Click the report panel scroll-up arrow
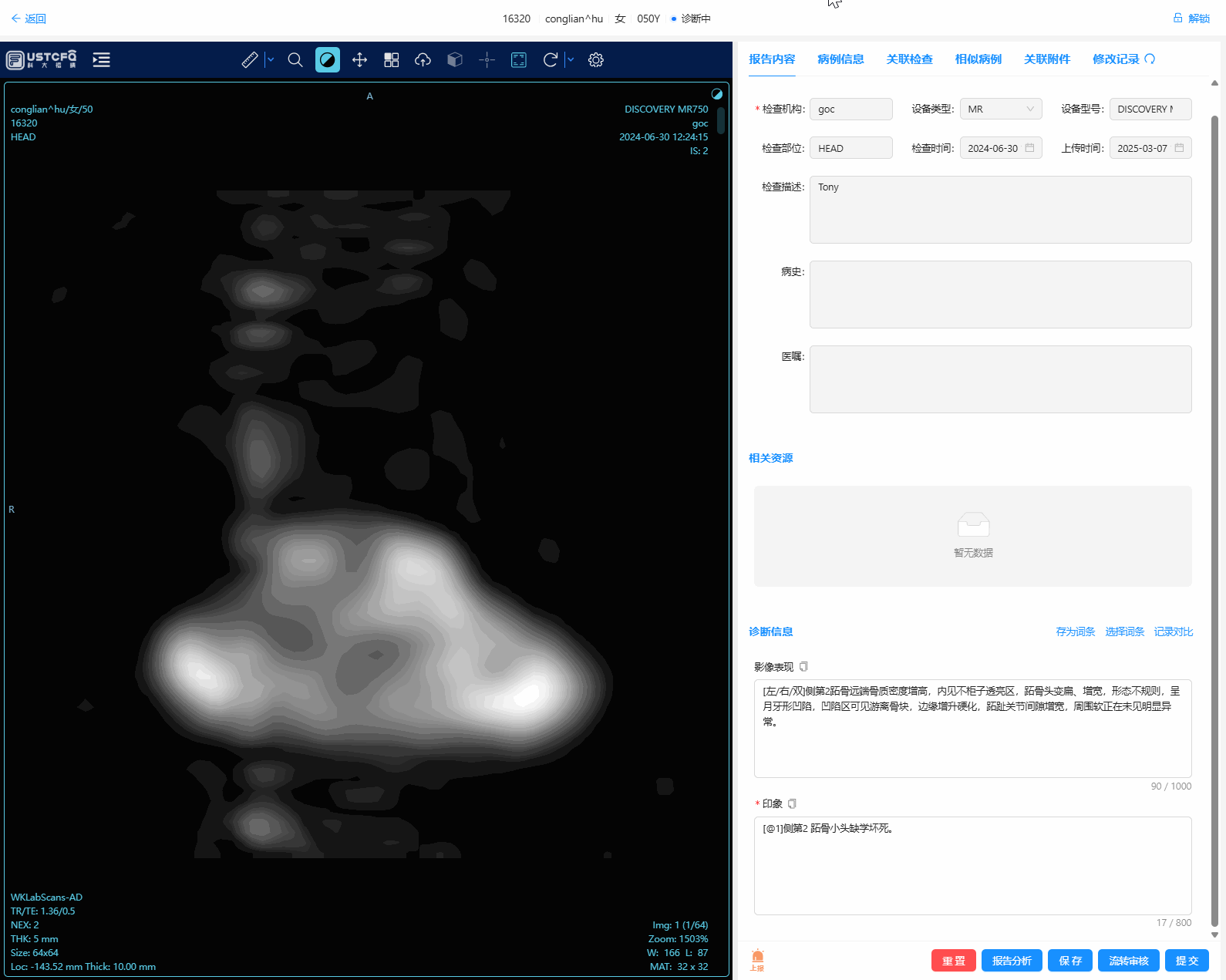This screenshot has height=980, width=1226. pyautogui.click(x=1214, y=83)
